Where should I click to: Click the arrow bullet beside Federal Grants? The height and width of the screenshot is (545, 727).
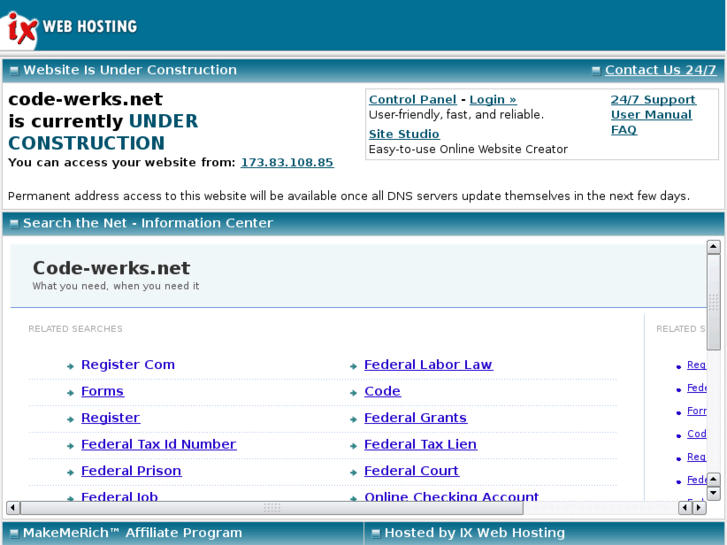click(353, 419)
